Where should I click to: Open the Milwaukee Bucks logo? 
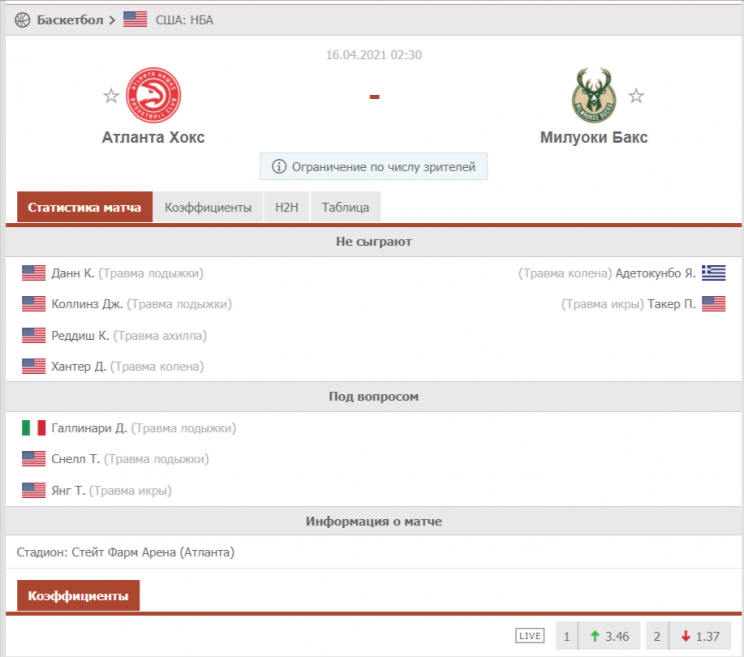[594, 95]
